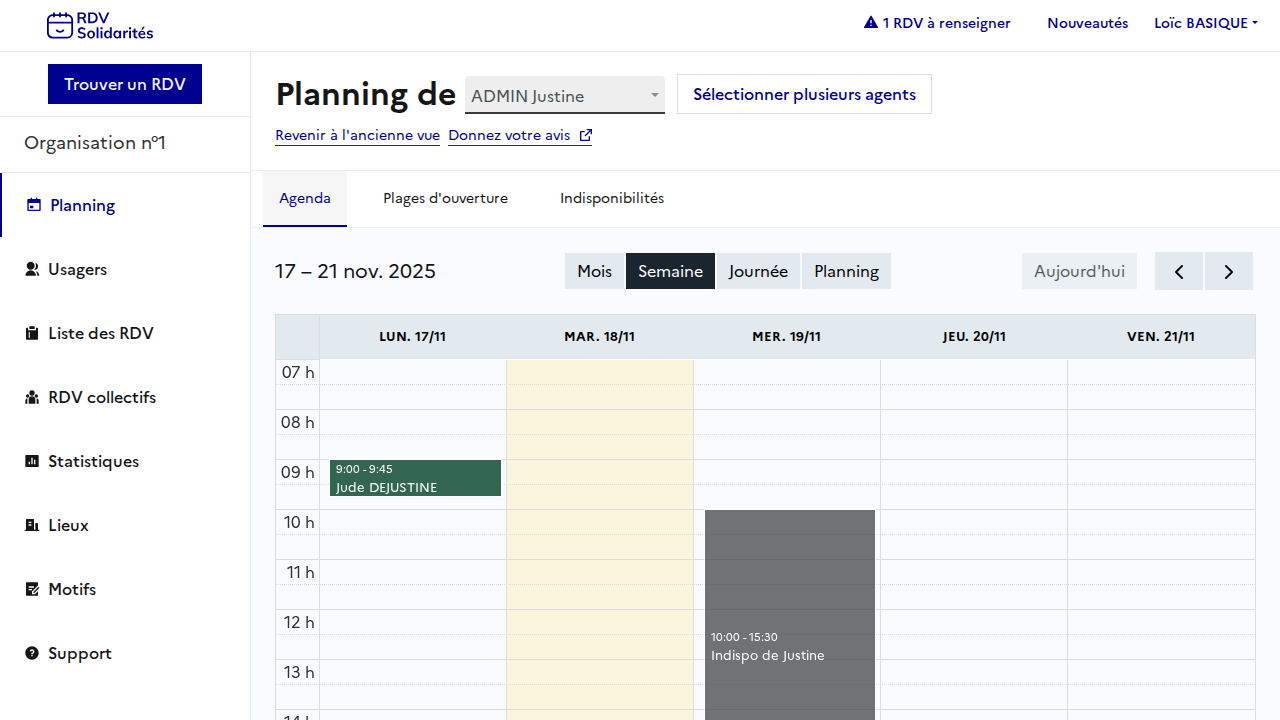Open the Jude DEJUSTINE appointment event
Image resolution: width=1280 pixels, height=720 pixels.
click(415, 478)
